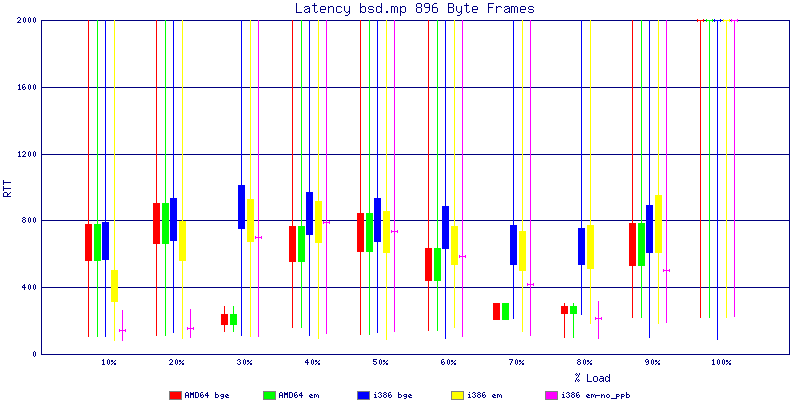Click the '400' y-axis tick label
The height and width of the screenshot is (400, 800).
point(27,287)
